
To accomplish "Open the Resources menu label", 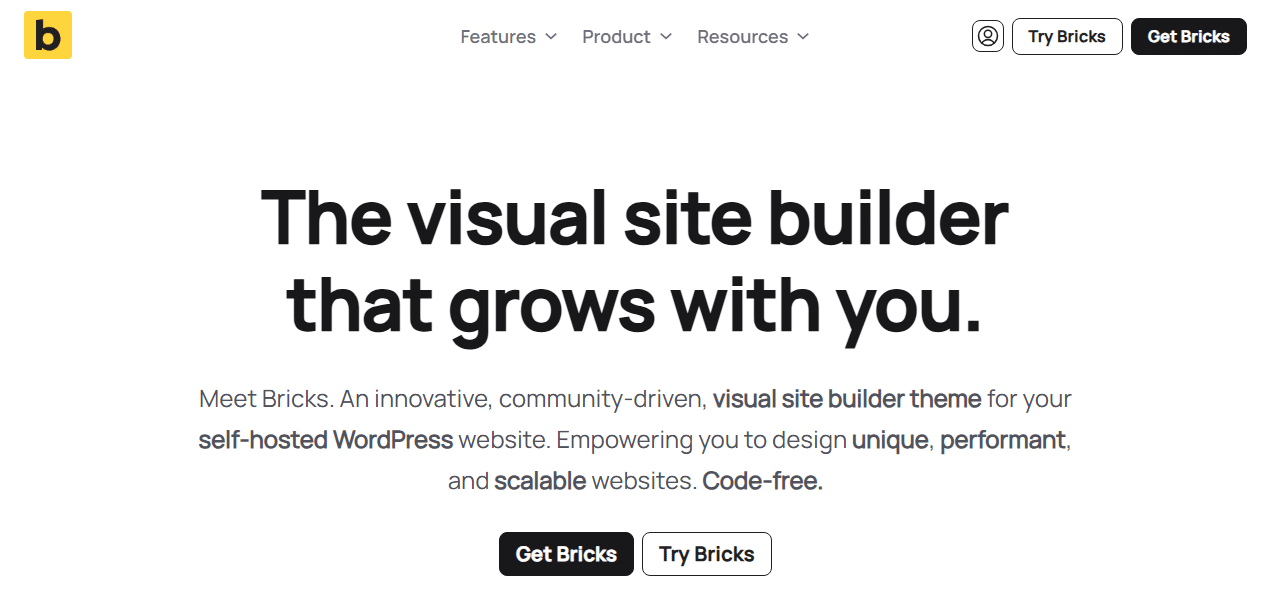I will (742, 37).
